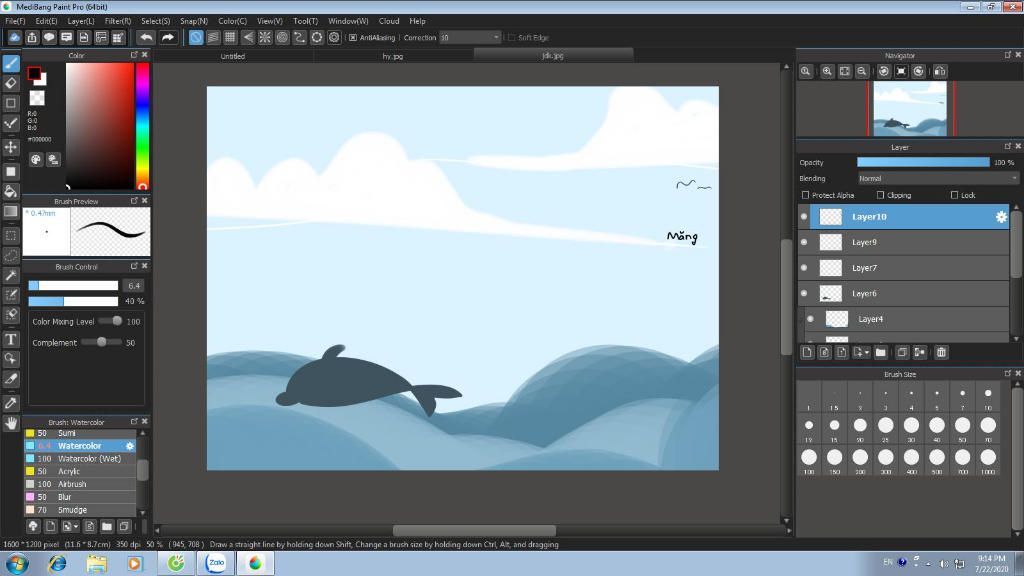
Task: Select the Blur brush
Action: pyautogui.click(x=80, y=497)
